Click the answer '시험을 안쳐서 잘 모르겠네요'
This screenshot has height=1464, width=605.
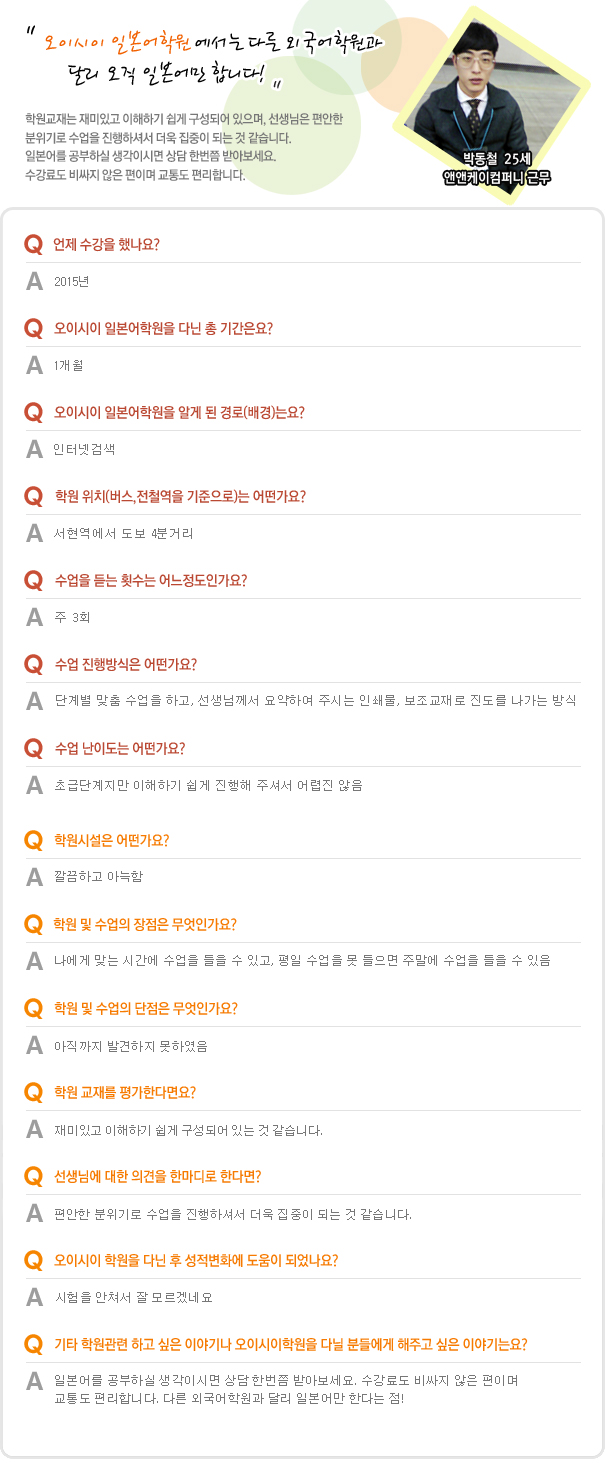click(133, 1298)
